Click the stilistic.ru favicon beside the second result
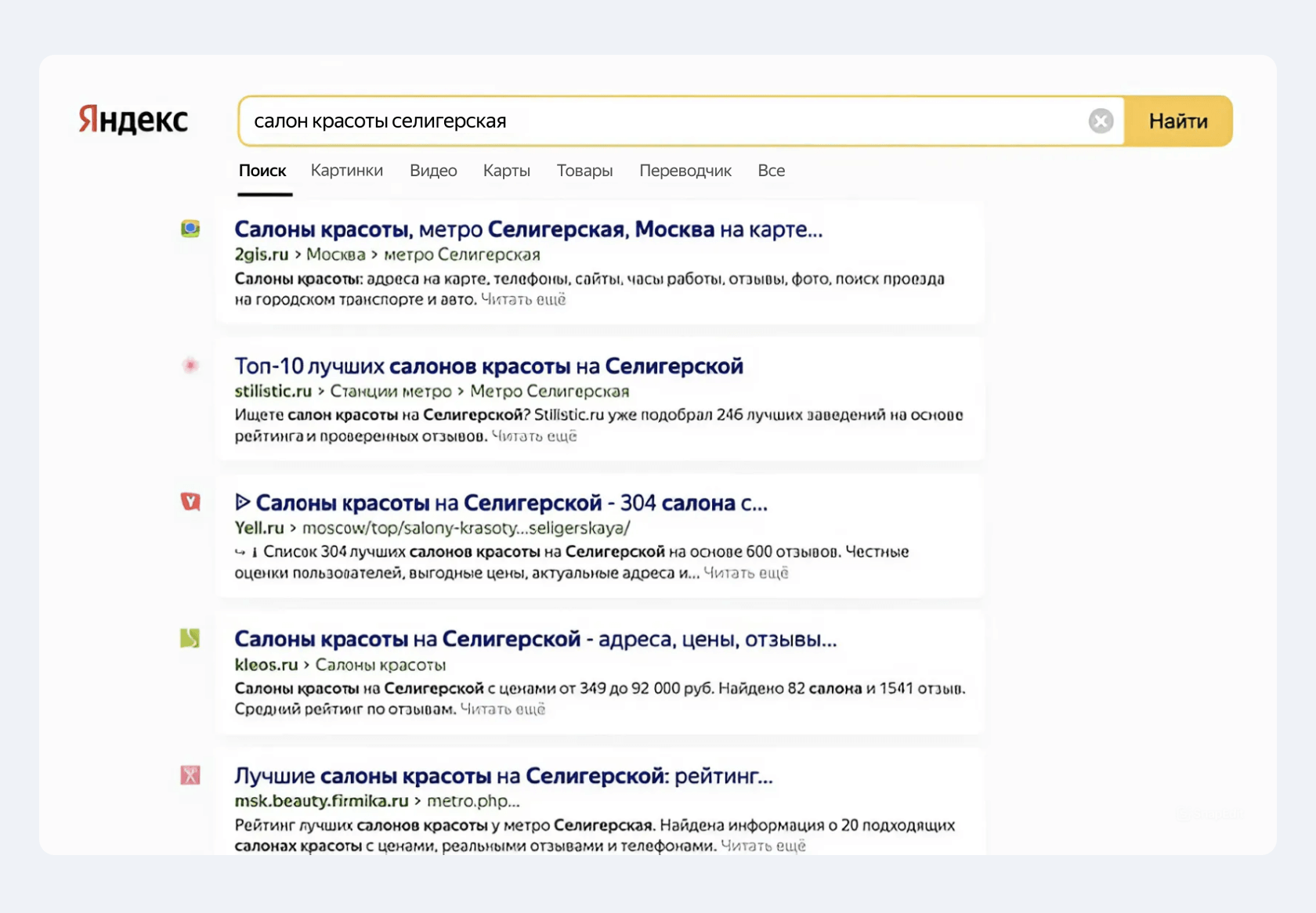This screenshot has height=913, width=1316. coord(190,365)
